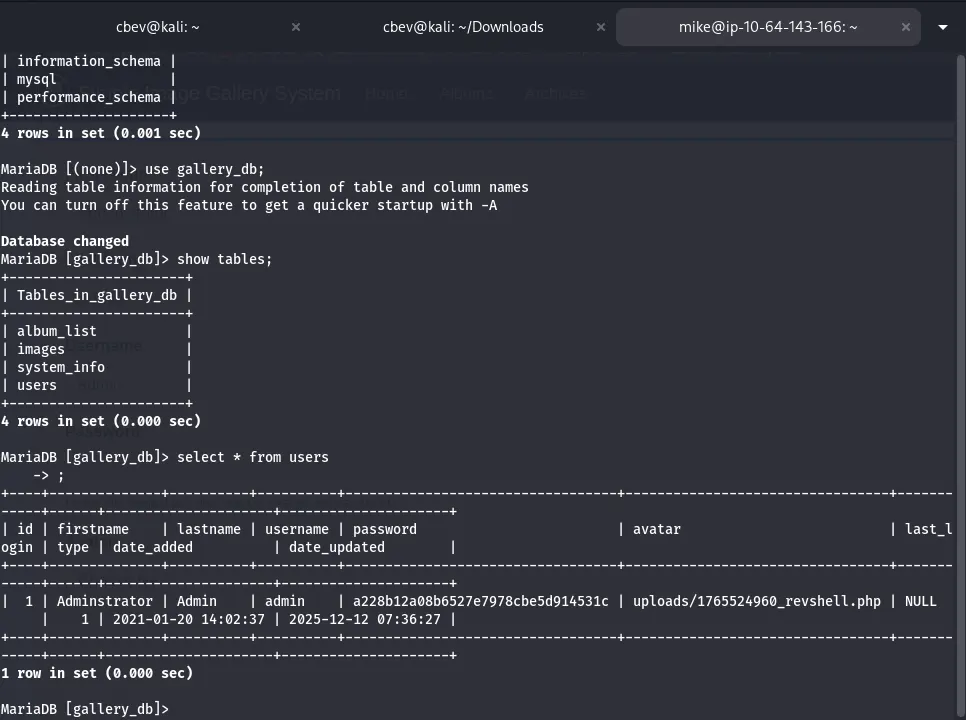Click the system_info table name
The height and width of the screenshot is (720, 966).
(x=61, y=367)
